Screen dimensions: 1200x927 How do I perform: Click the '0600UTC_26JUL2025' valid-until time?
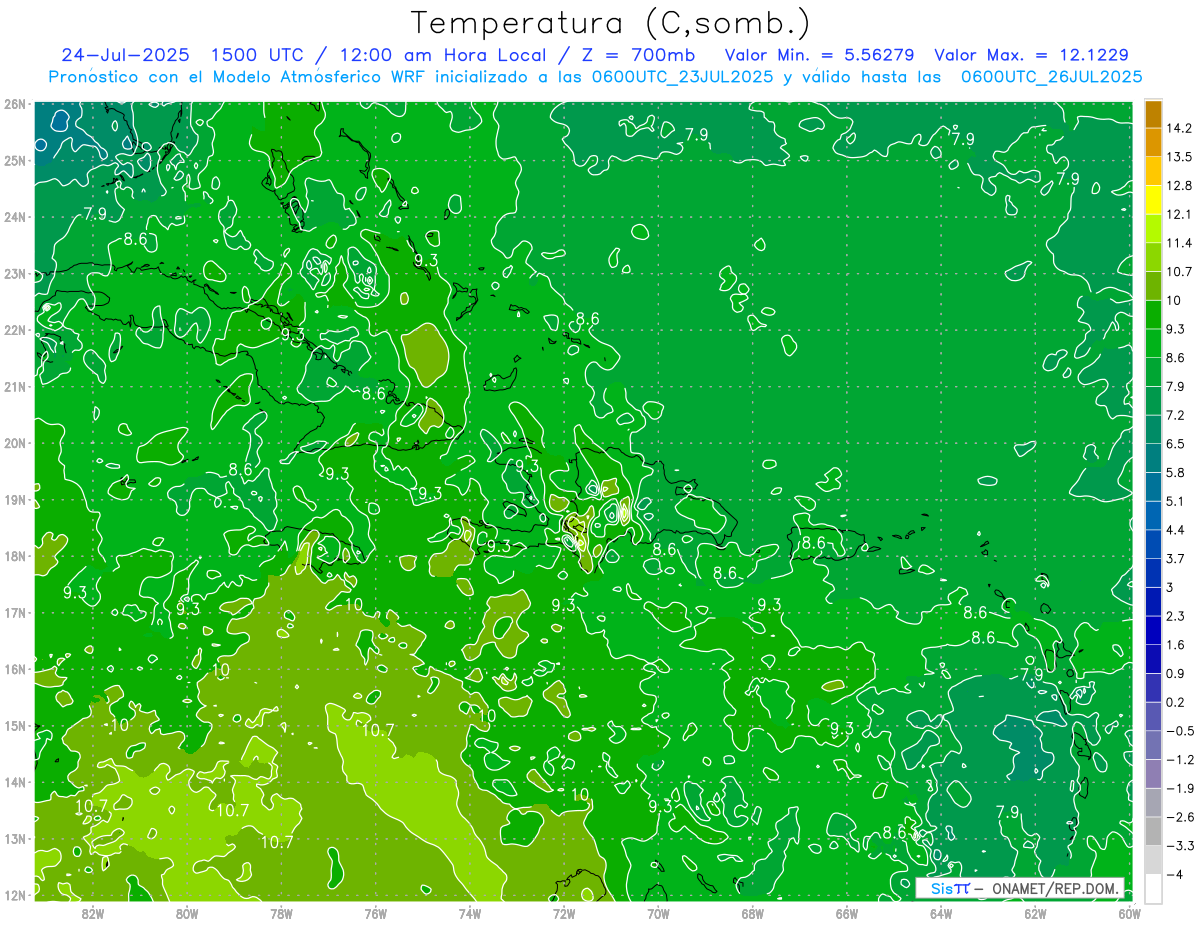point(1052,76)
